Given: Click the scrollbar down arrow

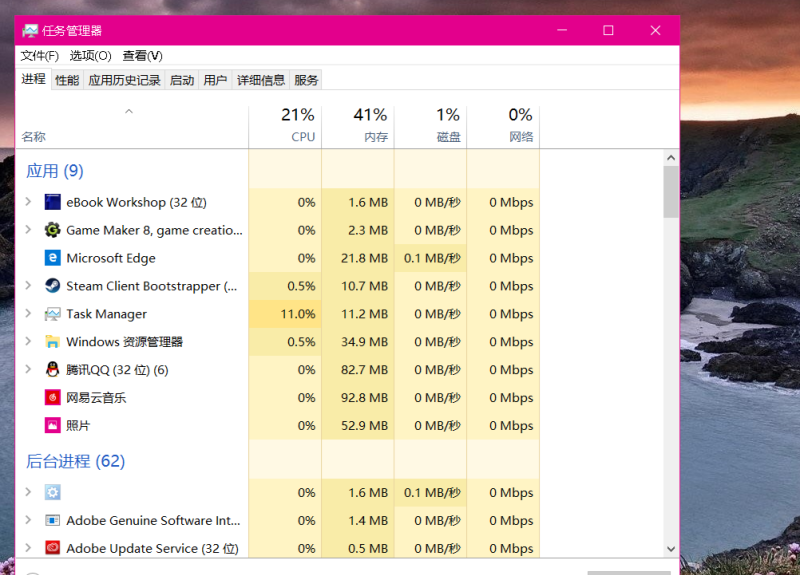Looking at the screenshot, I should click(x=671, y=549).
